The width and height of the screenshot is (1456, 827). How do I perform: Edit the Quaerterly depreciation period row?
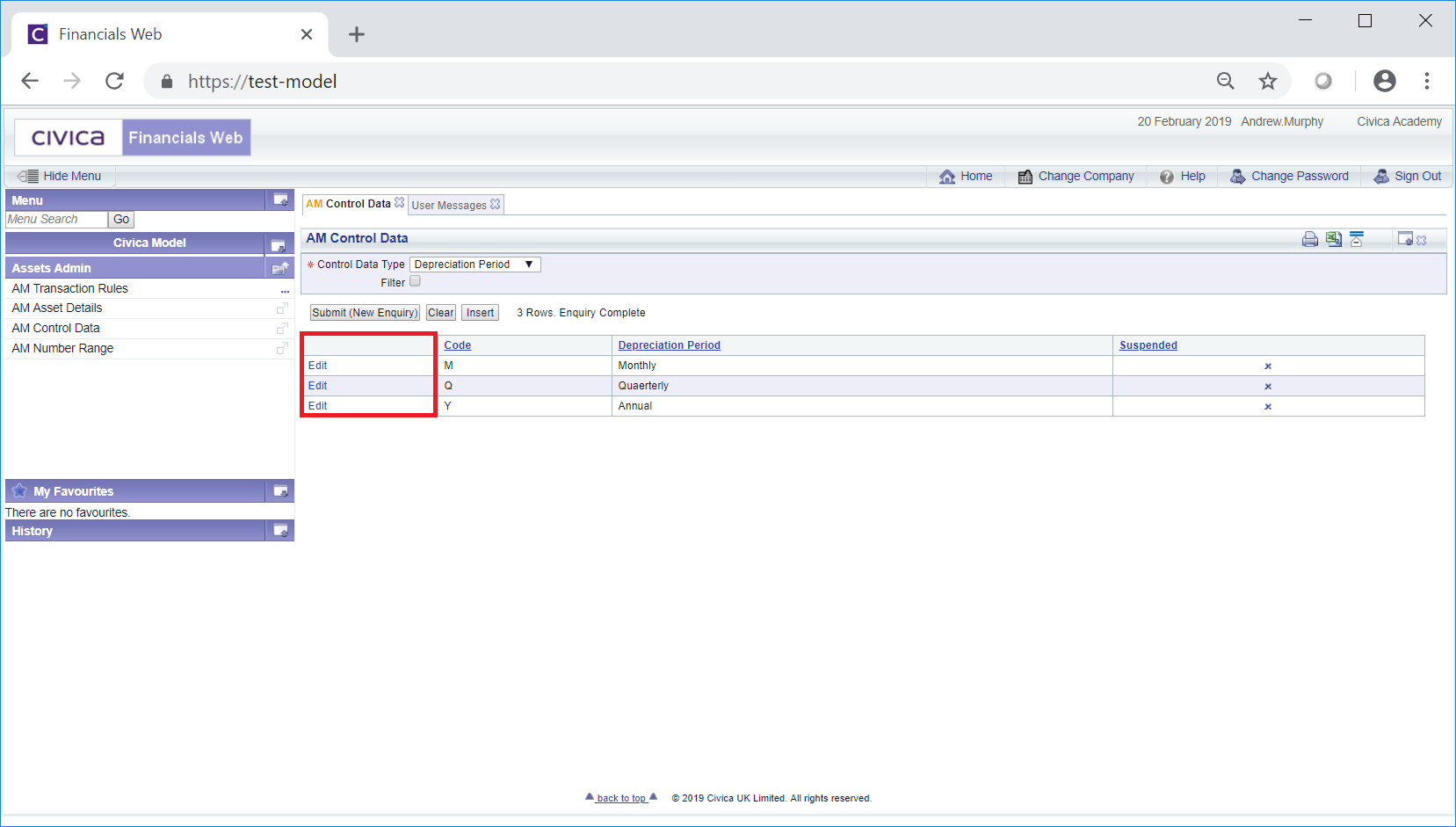317,386
